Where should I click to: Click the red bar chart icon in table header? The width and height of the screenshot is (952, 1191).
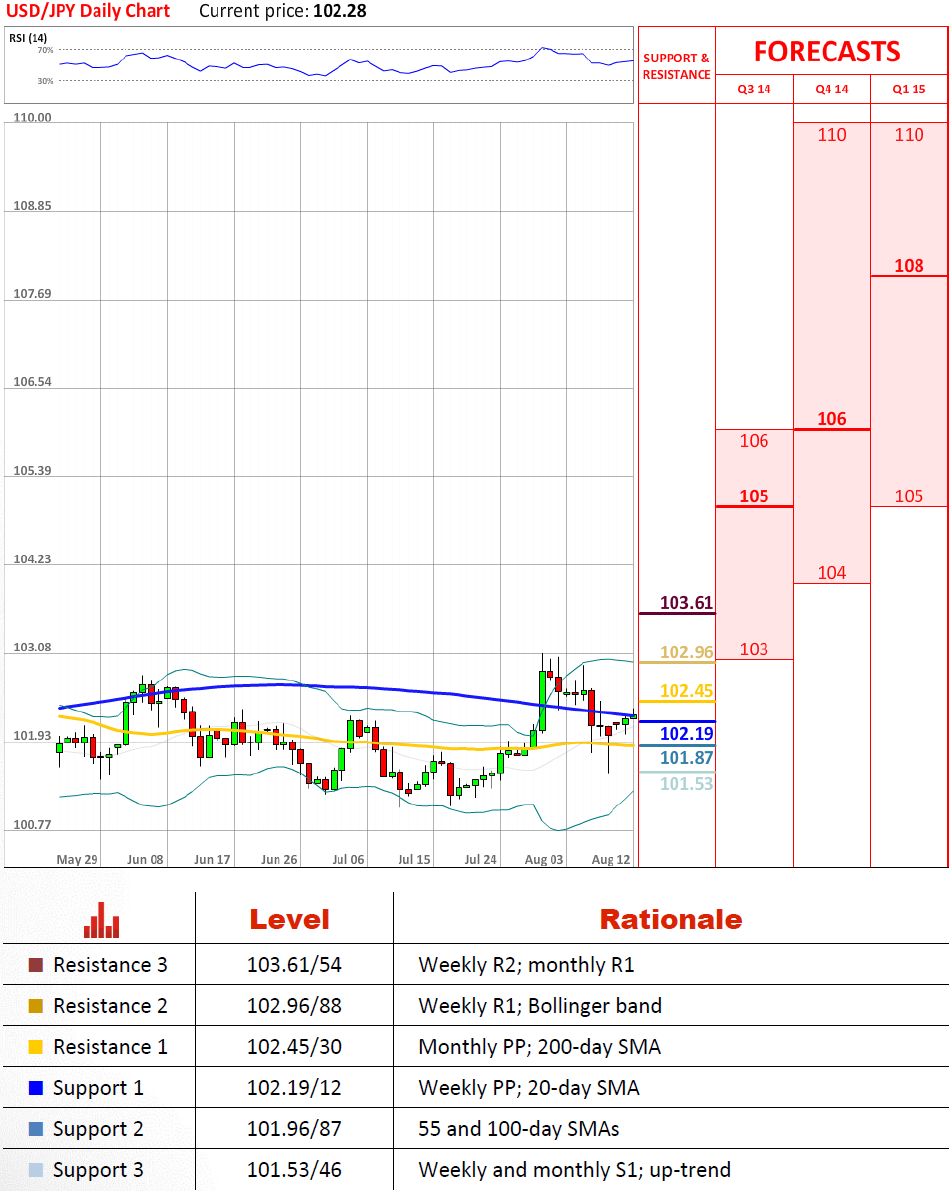(x=102, y=920)
